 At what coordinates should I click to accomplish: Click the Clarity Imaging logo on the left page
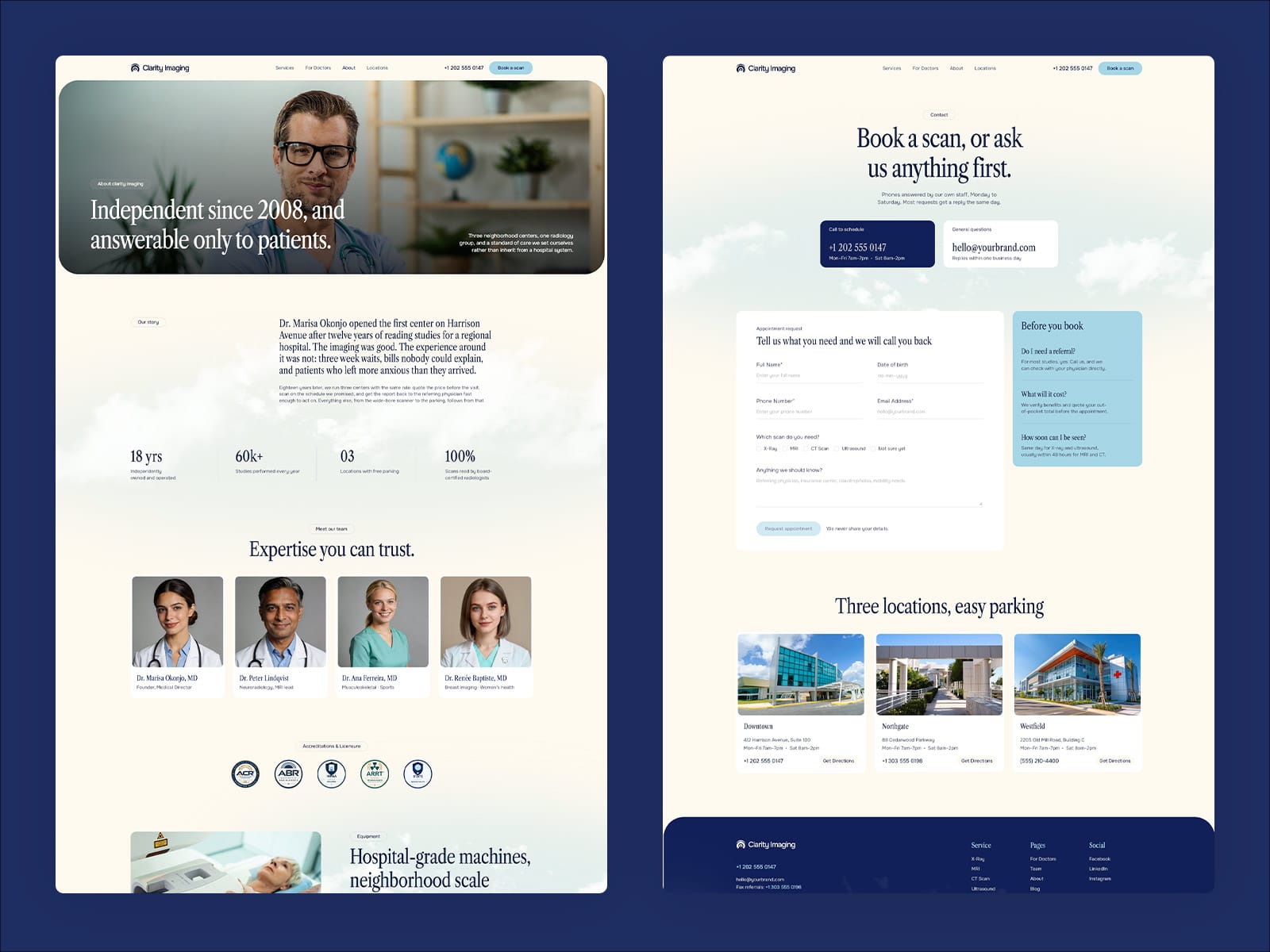point(160,68)
